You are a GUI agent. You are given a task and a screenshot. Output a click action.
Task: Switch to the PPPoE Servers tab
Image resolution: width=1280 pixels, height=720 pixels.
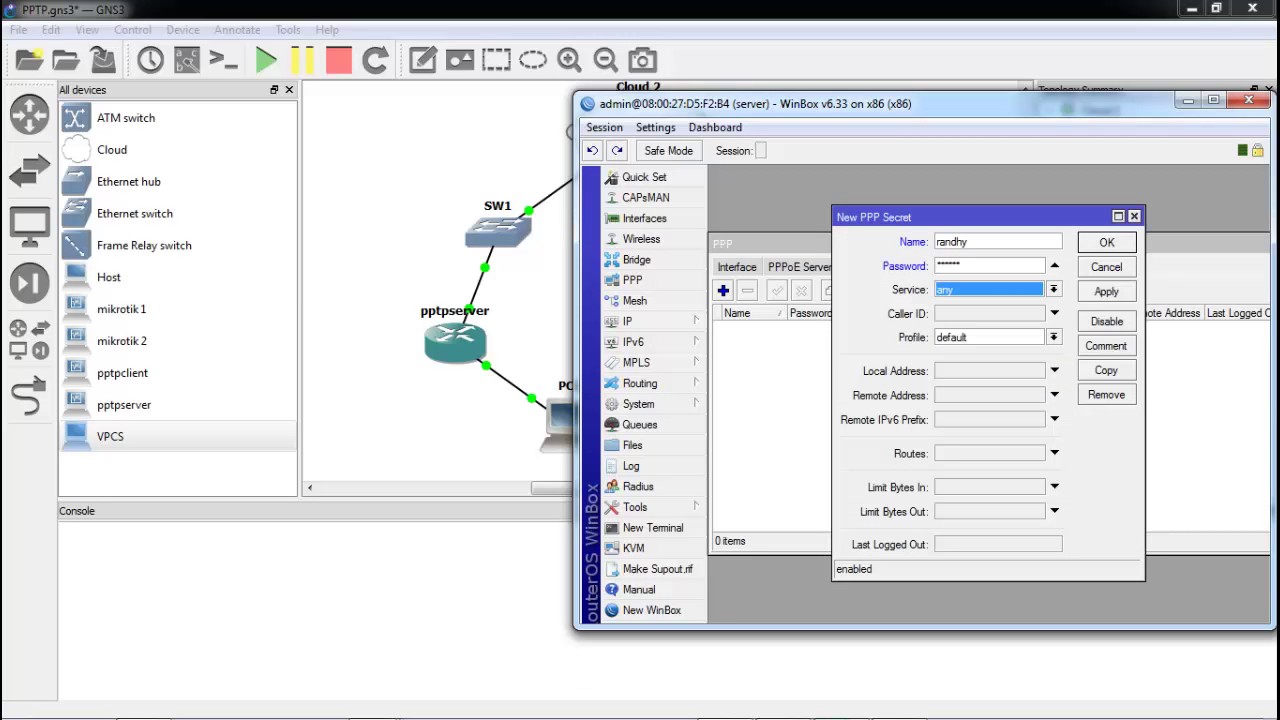click(x=800, y=267)
